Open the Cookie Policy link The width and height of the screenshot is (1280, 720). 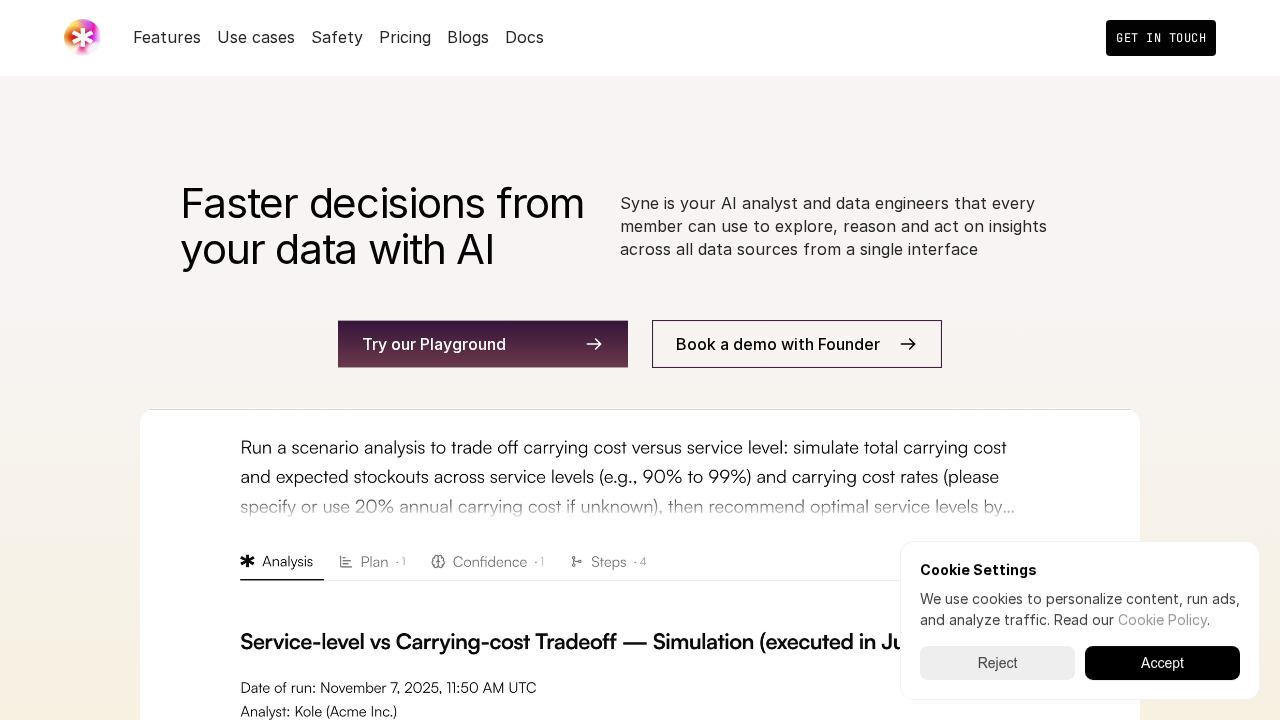(1162, 620)
